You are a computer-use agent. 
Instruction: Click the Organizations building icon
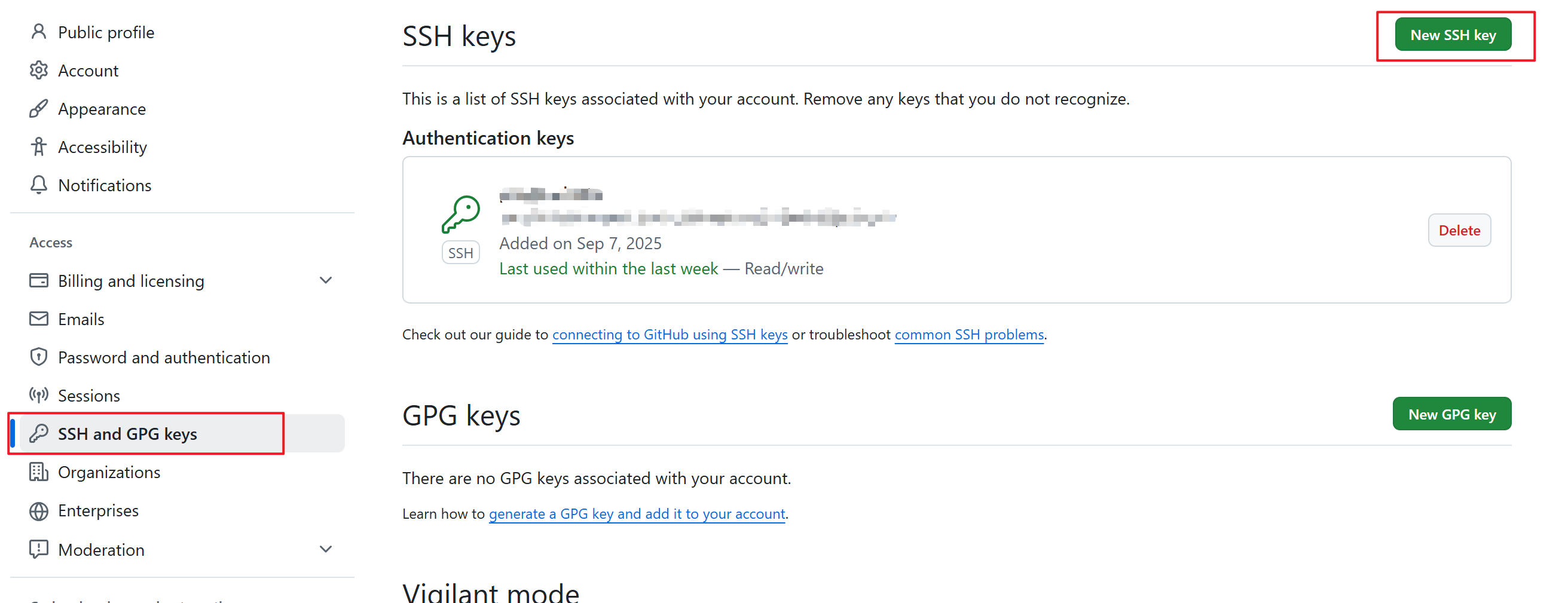coord(38,472)
